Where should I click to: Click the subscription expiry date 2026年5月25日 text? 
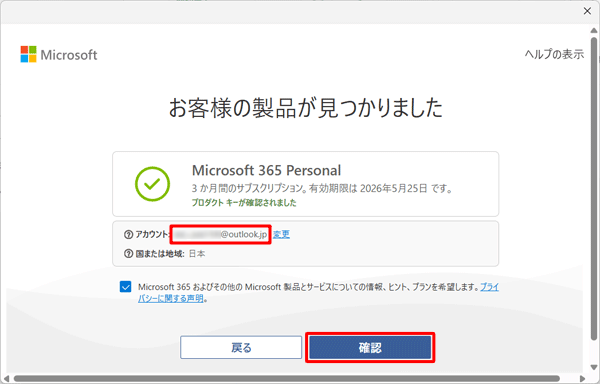pos(393,189)
